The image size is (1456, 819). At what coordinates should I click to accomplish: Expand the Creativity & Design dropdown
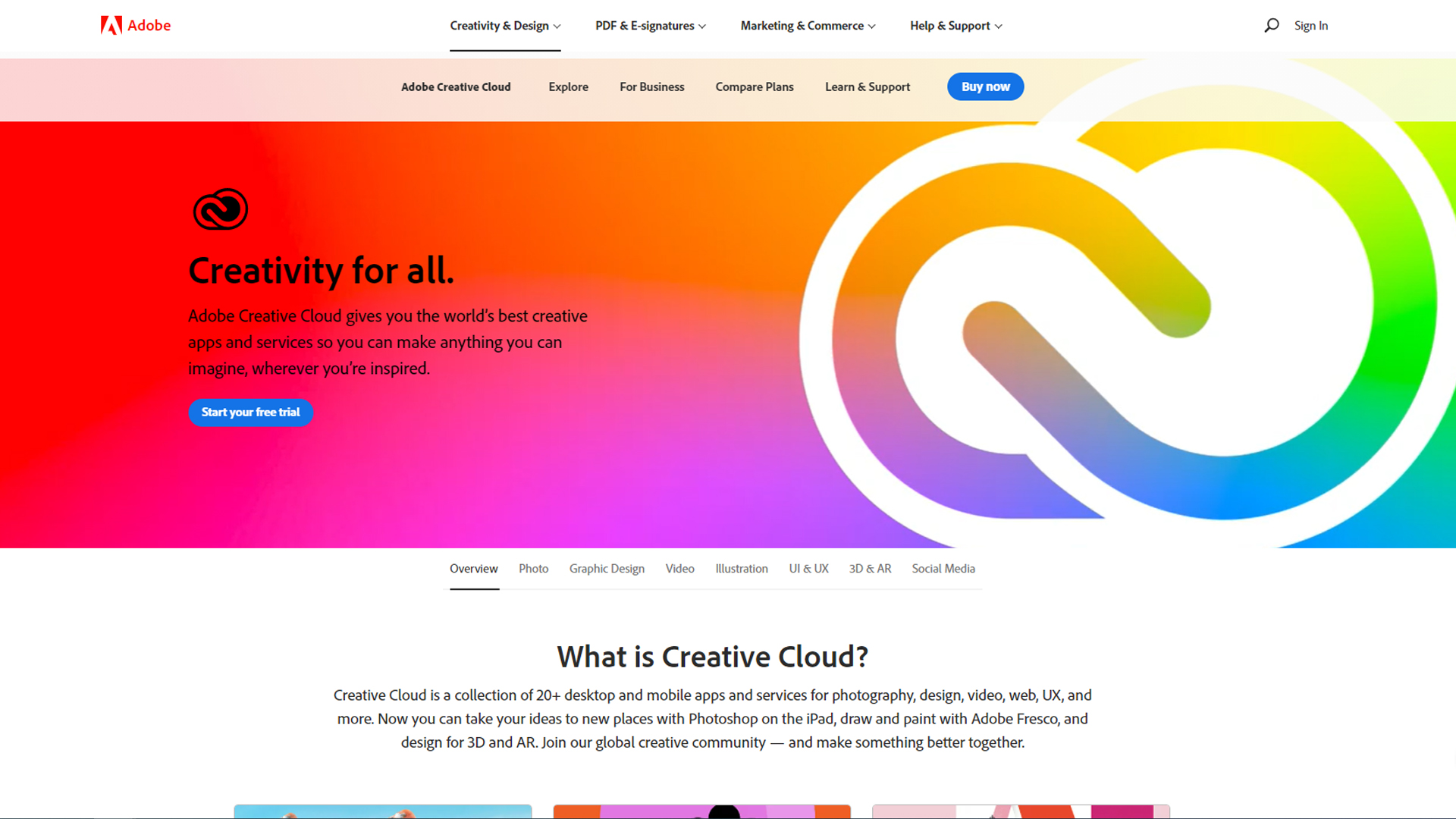(504, 25)
